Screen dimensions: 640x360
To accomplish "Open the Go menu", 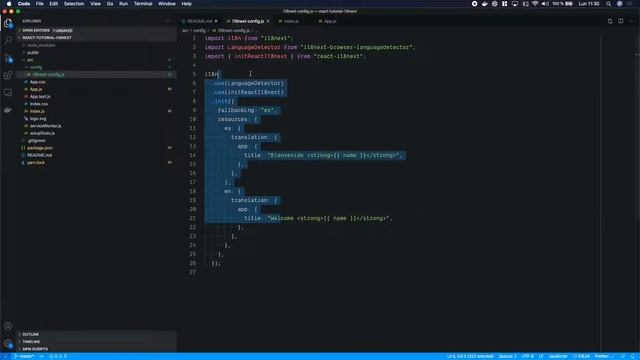I will 110,4.
